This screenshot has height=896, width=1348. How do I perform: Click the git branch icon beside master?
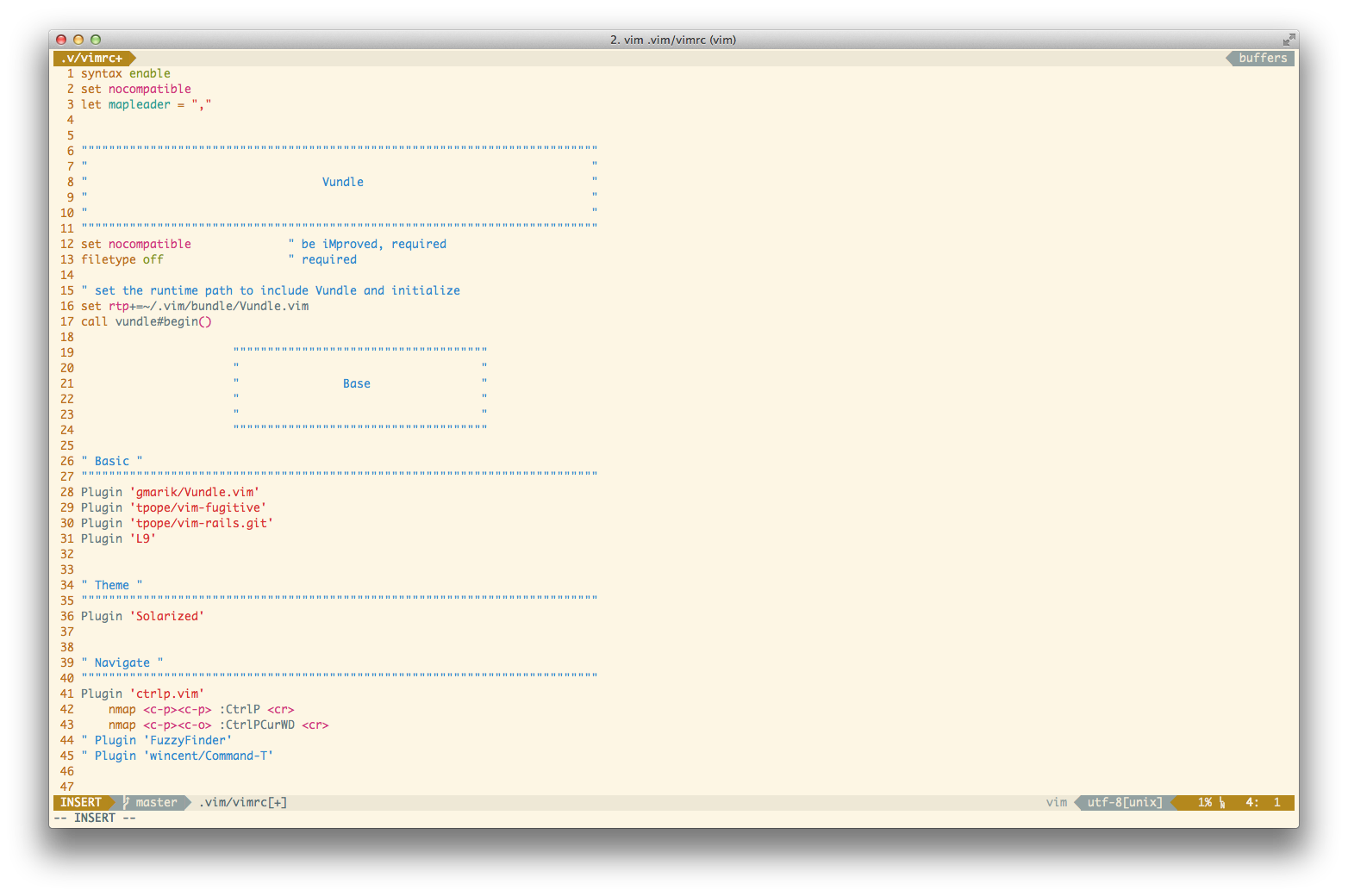point(126,802)
